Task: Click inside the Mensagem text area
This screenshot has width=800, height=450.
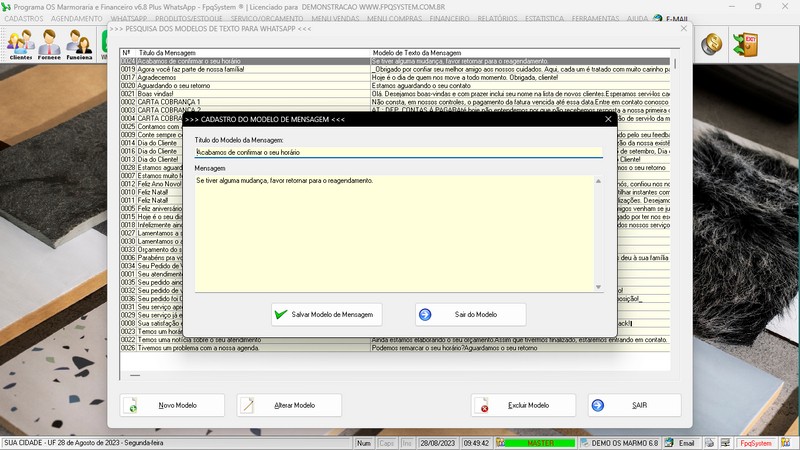Action: 394,234
